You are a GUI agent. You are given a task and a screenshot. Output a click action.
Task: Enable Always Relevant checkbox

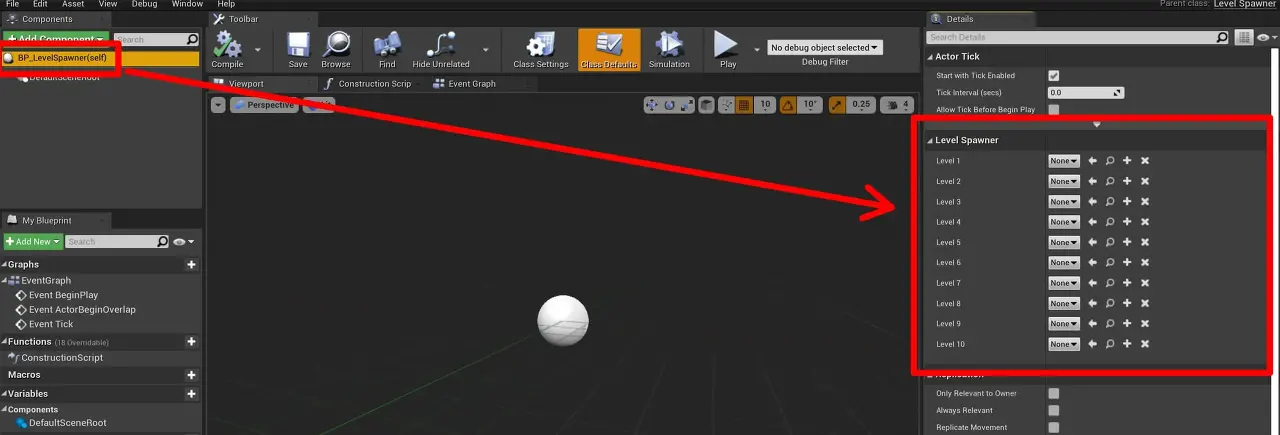pos(1053,410)
